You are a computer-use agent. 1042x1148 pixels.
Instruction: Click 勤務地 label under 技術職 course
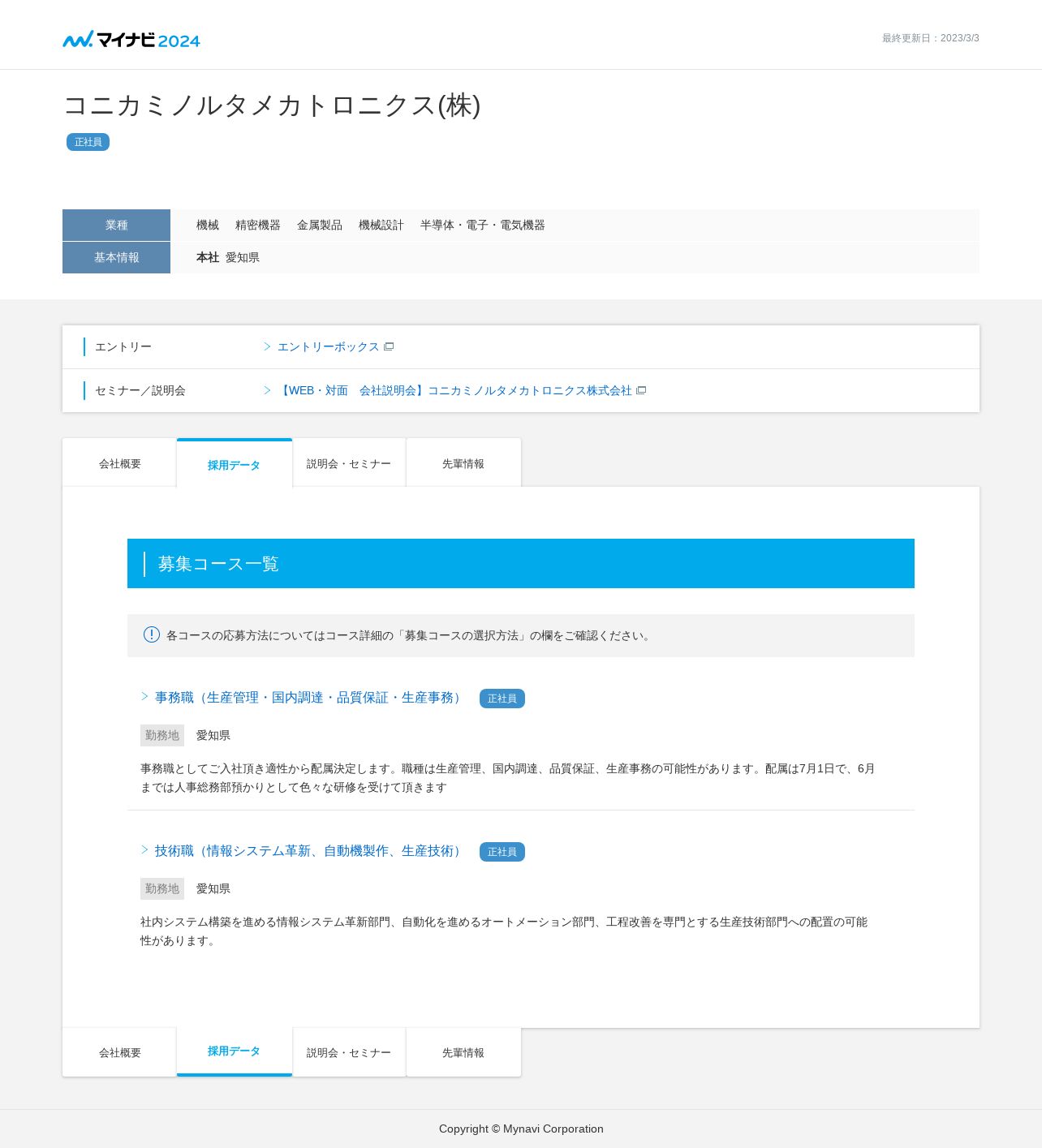[x=162, y=888]
